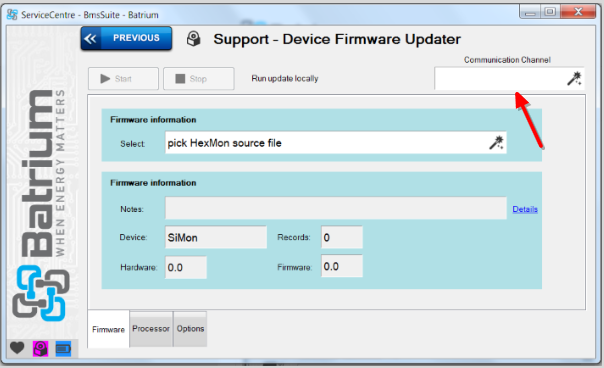The height and width of the screenshot is (368, 604).
Task: Click the Stop update button
Action: tap(198, 79)
